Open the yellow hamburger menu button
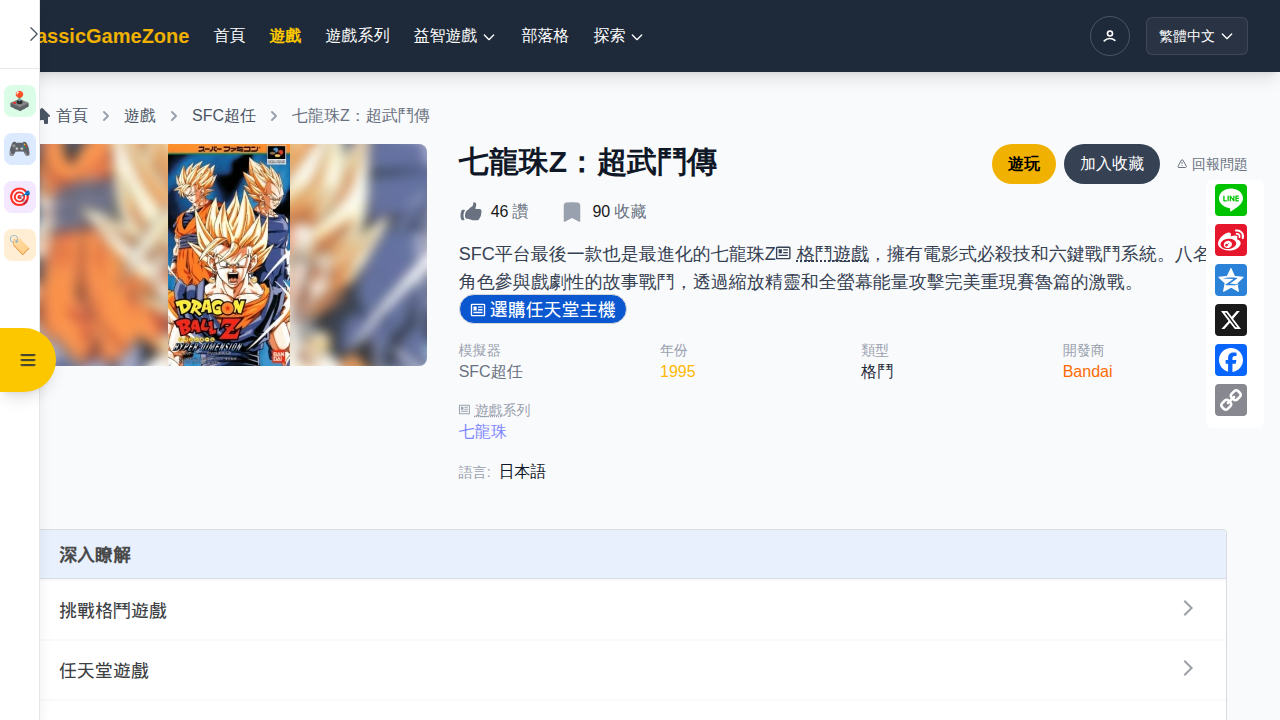This screenshot has height=720, width=1280. 27,360
